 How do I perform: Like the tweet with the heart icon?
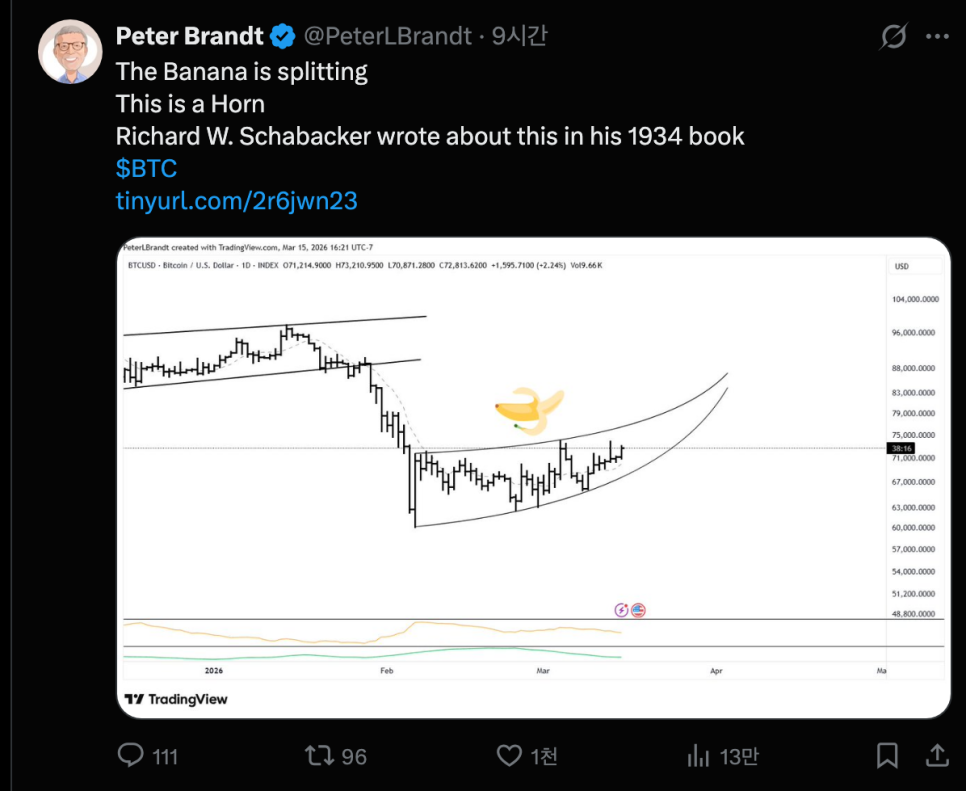pyautogui.click(x=510, y=755)
